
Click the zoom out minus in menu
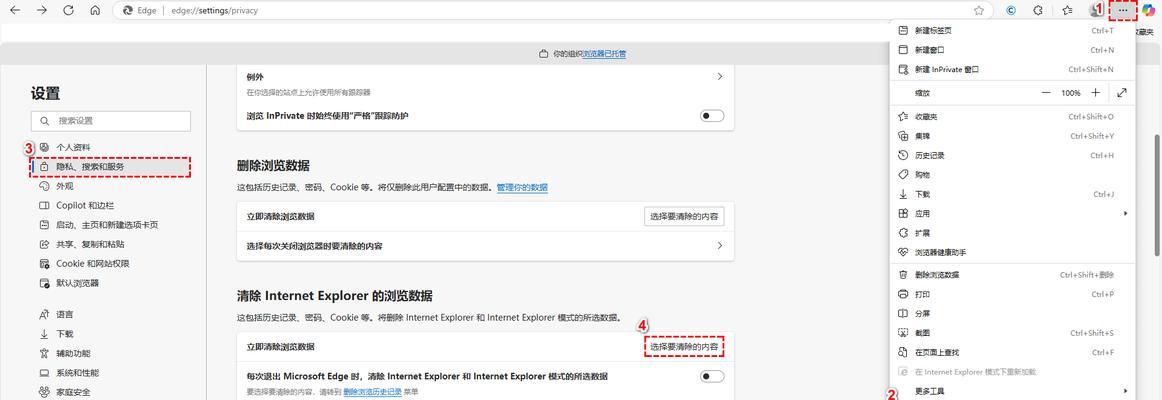1046,93
